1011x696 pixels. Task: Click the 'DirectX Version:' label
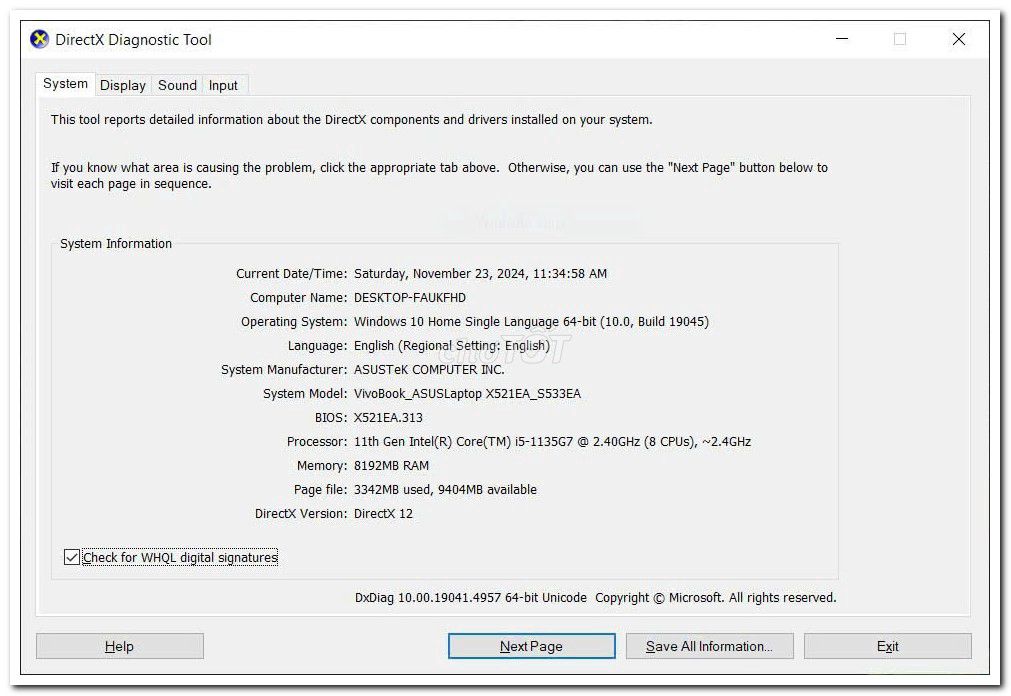pyautogui.click(x=301, y=513)
